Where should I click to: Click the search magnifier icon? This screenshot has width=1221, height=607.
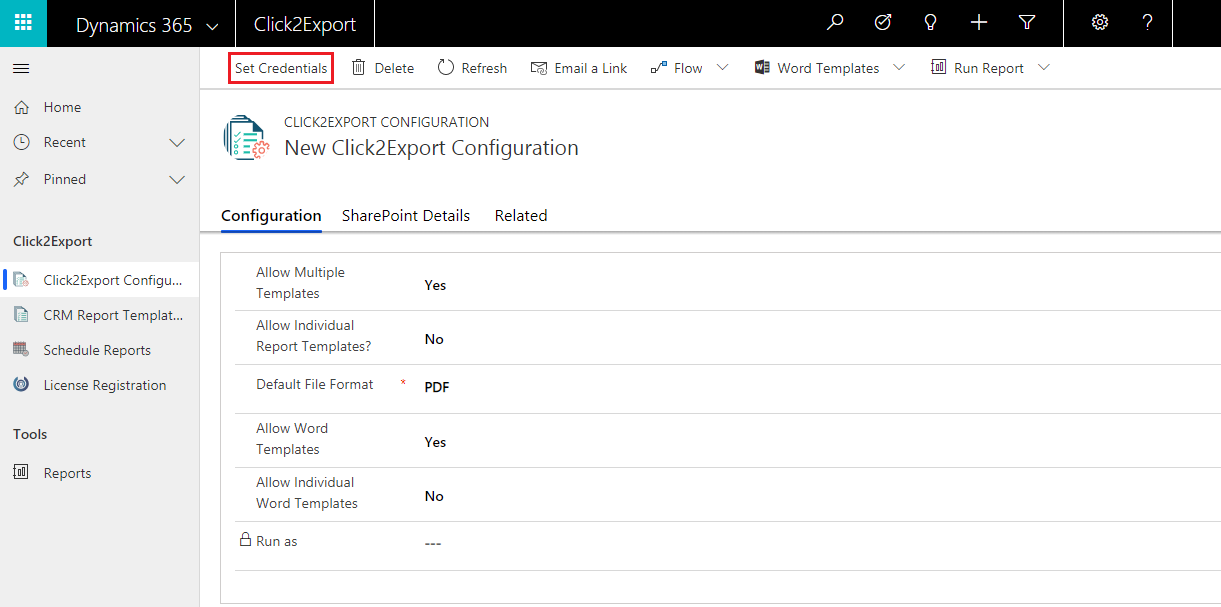[x=835, y=23]
